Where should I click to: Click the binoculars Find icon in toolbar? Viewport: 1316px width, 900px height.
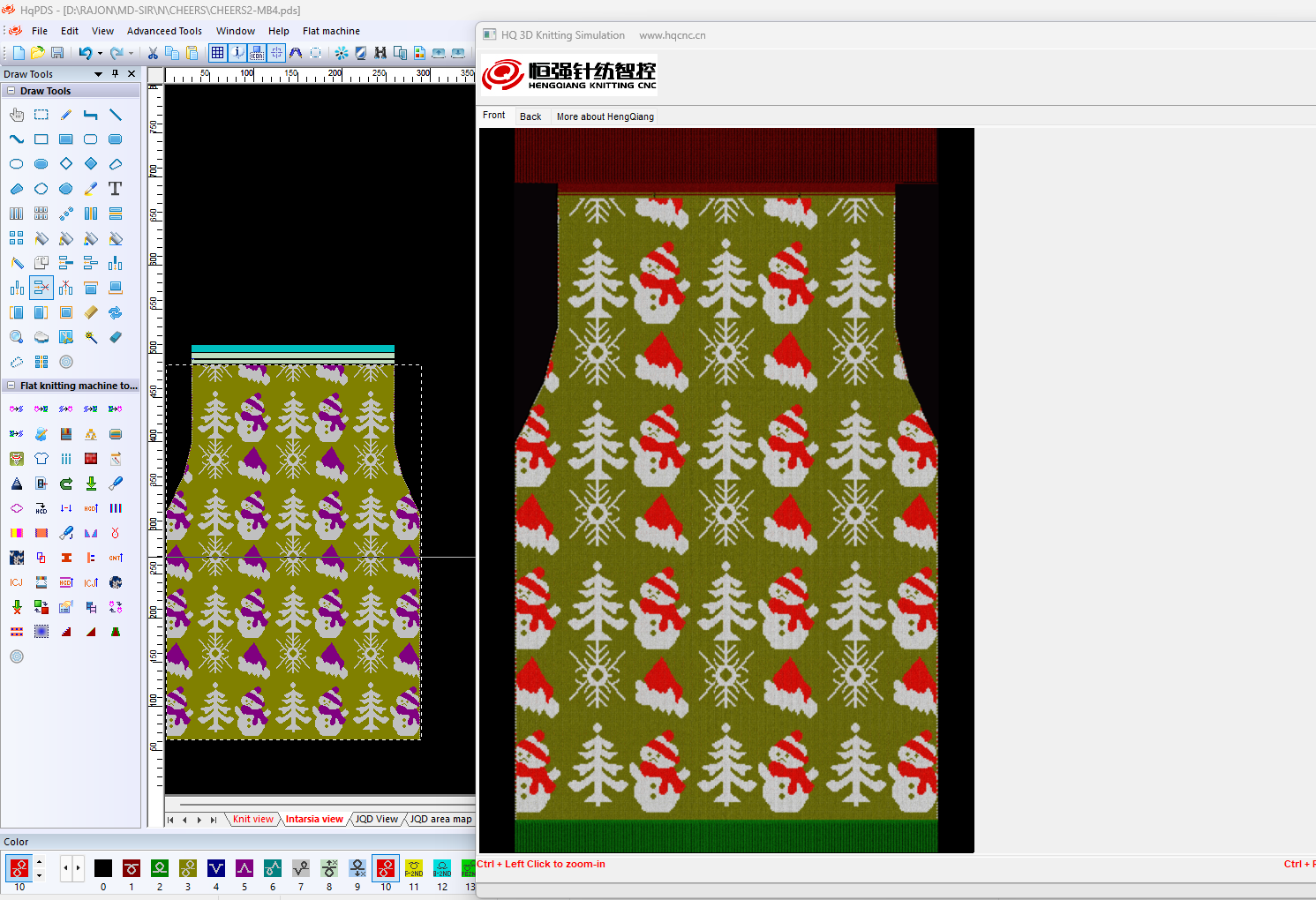[x=380, y=53]
